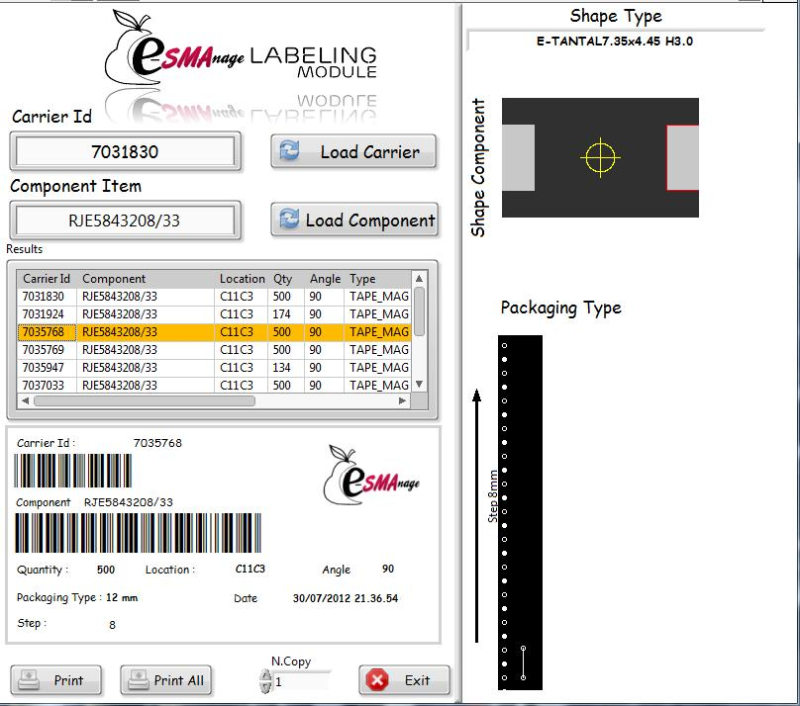Click the yellow crosshair on shape component
The height and width of the screenshot is (706, 800).
click(600, 157)
